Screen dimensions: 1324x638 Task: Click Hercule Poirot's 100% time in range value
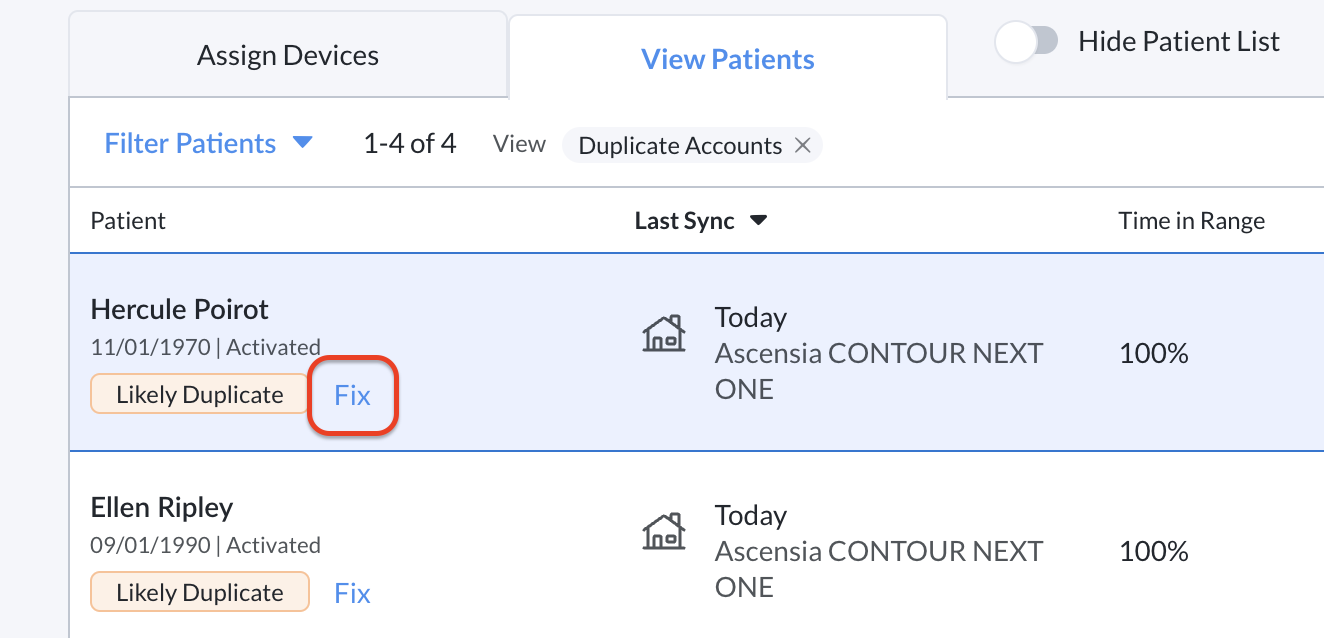point(1153,353)
